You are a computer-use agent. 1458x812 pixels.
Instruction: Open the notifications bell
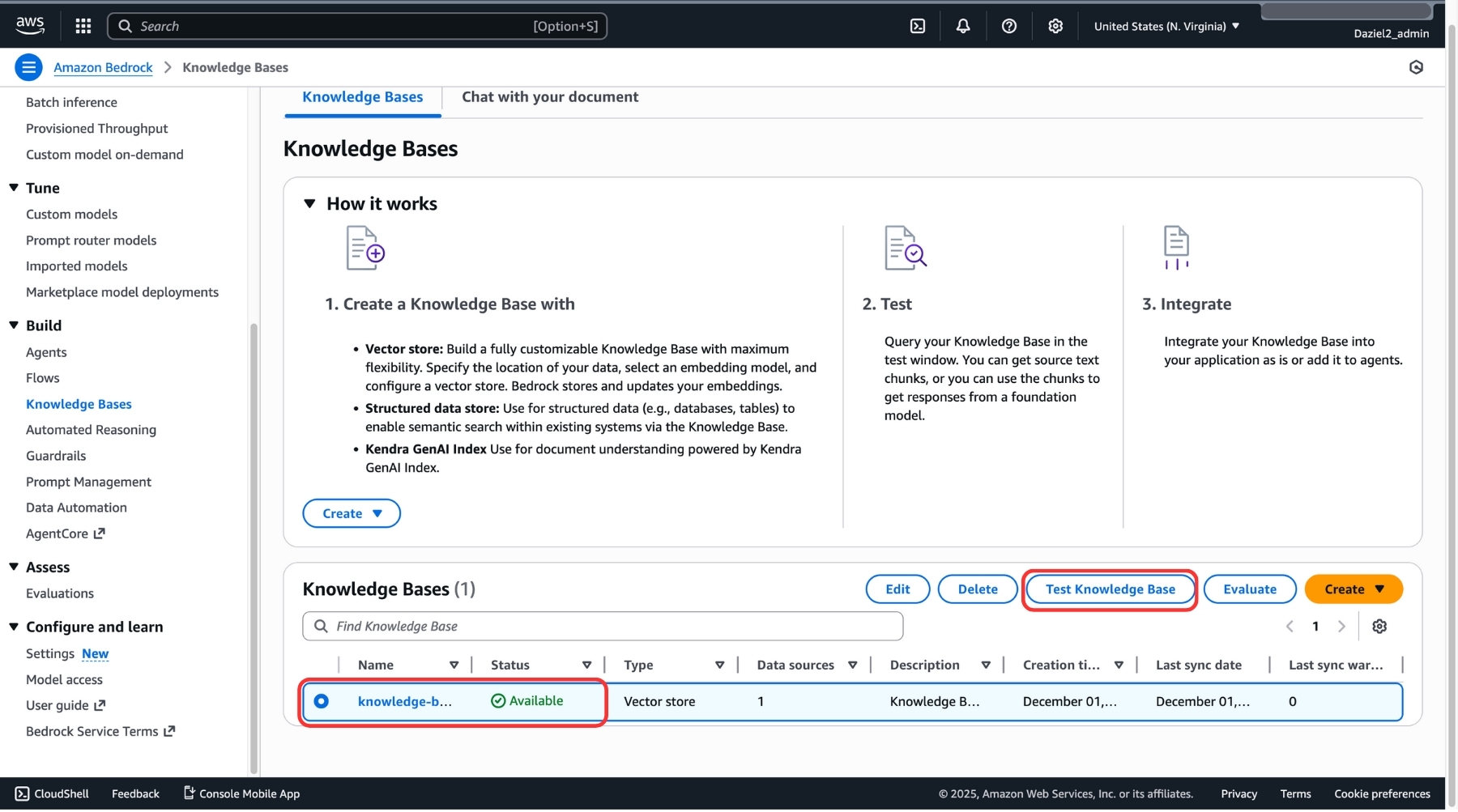click(962, 26)
